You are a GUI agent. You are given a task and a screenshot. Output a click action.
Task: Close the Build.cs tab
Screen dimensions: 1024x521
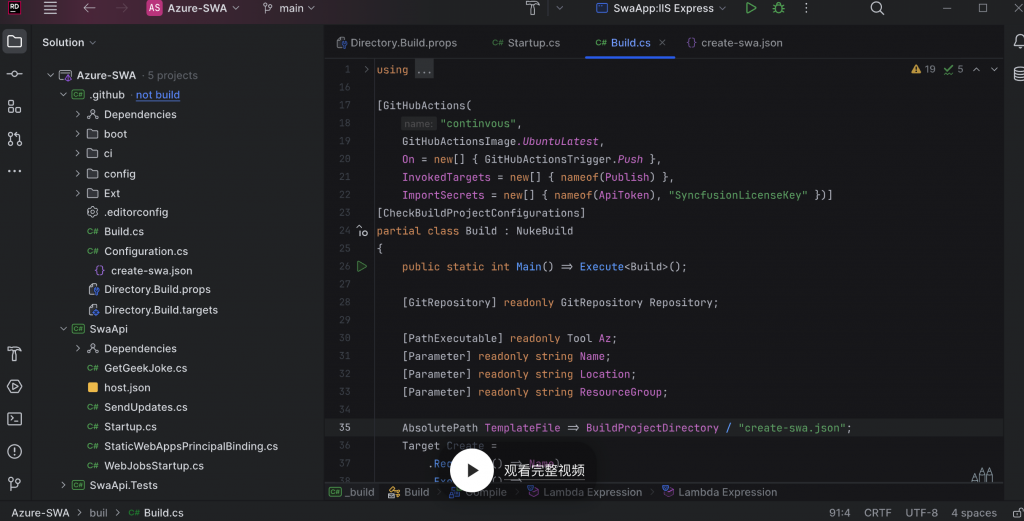[662, 42]
